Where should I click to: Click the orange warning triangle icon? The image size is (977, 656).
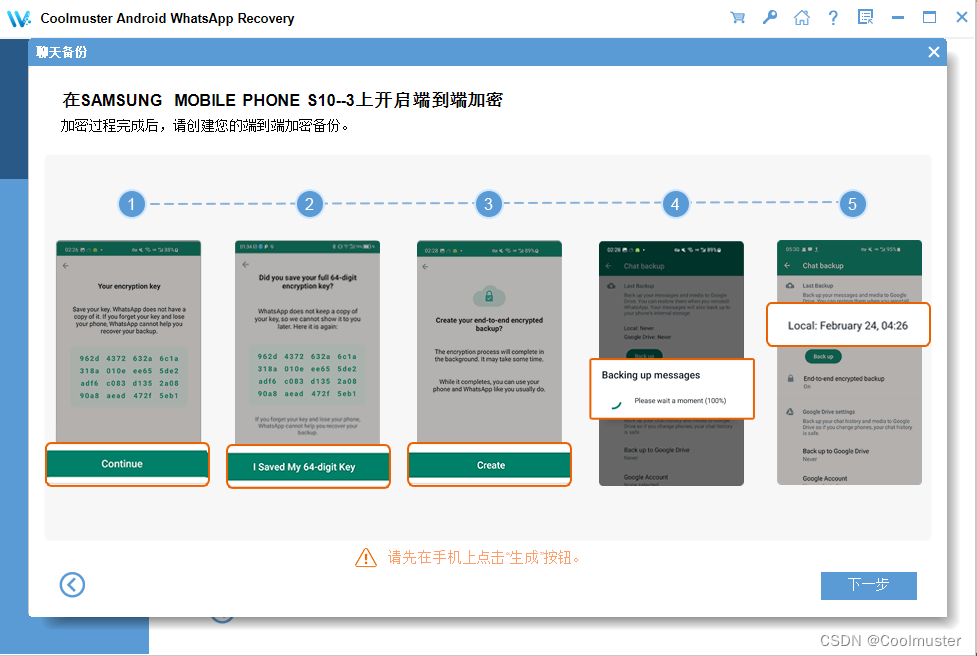[x=366, y=558]
